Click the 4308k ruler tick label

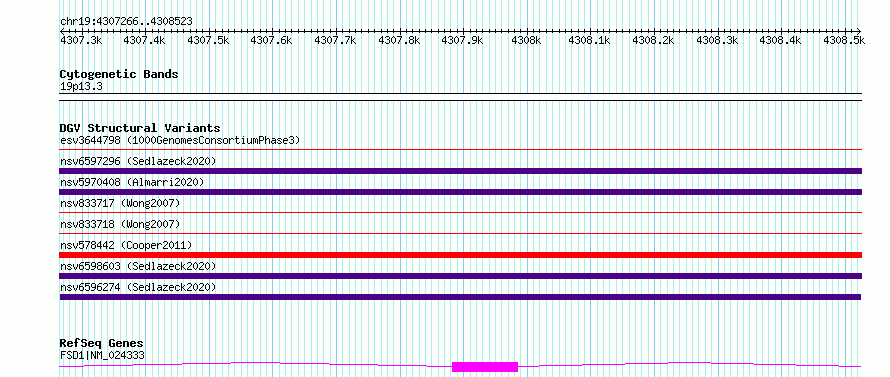[x=526, y=40]
